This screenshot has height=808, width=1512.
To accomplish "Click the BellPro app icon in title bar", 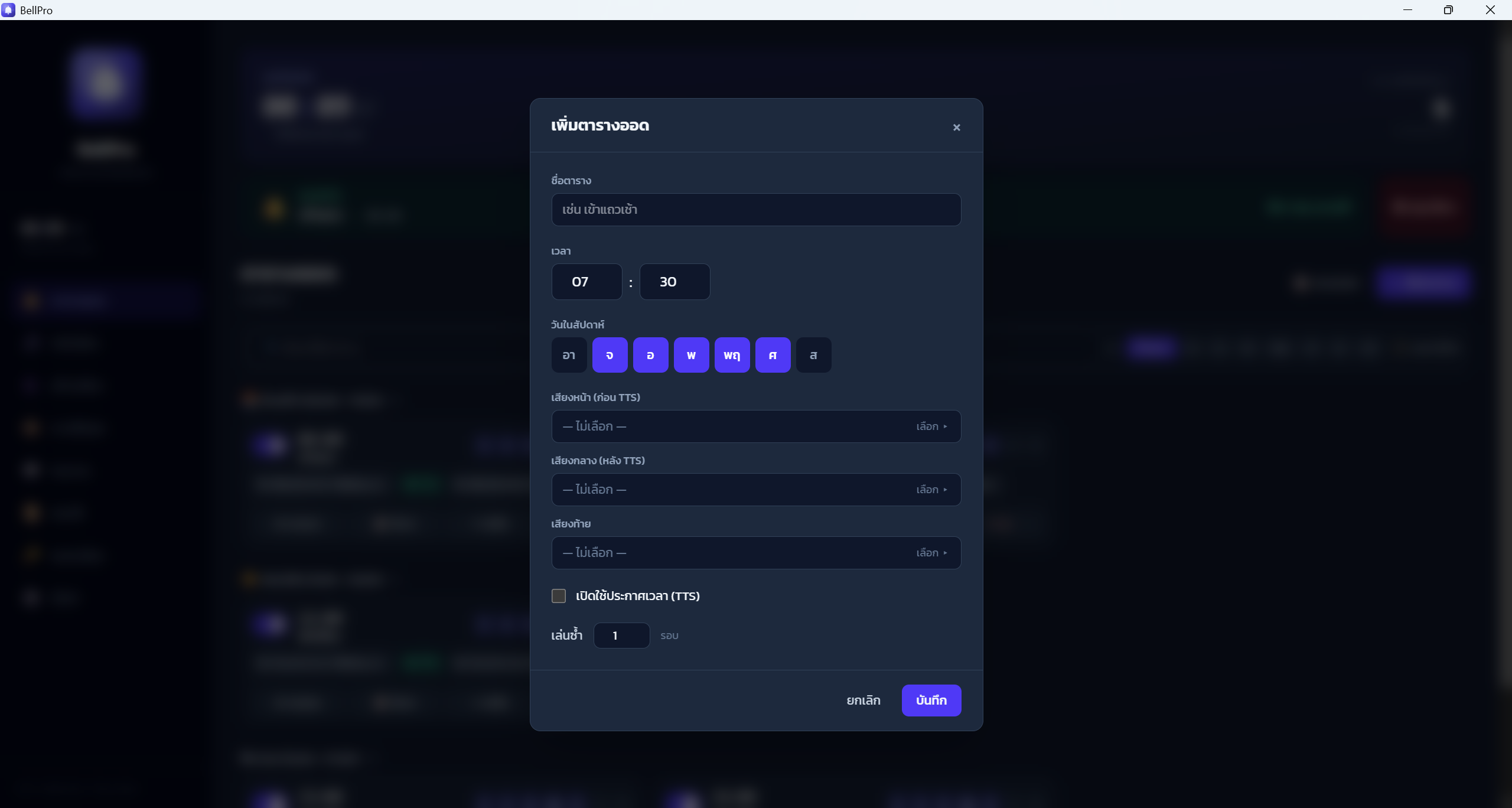I will tap(8, 10).
